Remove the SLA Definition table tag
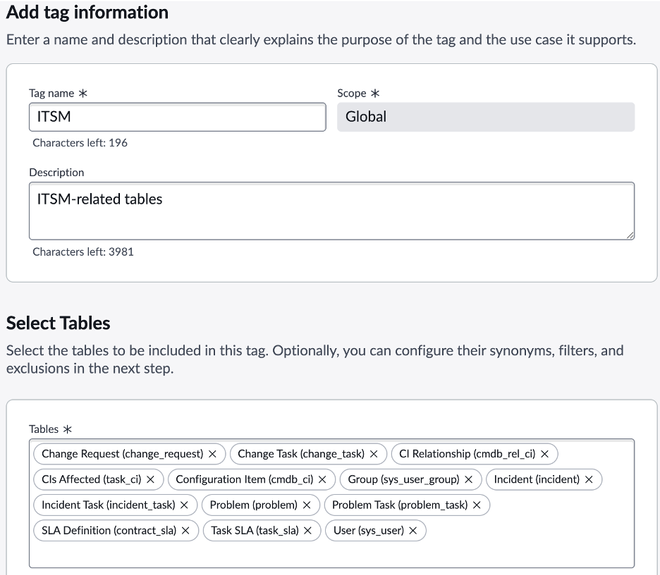 (184, 531)
